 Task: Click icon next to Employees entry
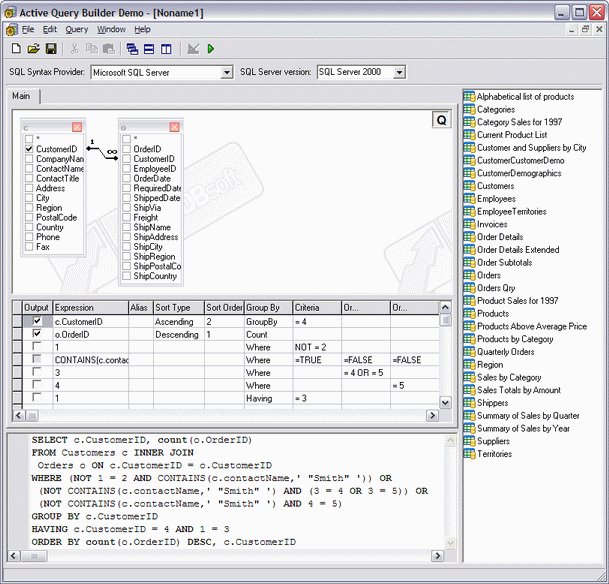(469, 198)
